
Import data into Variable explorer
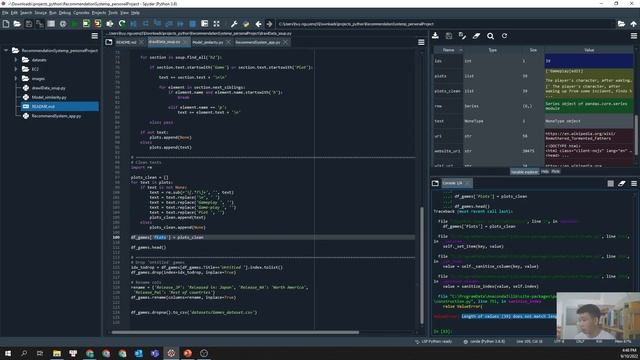(436, 36)
